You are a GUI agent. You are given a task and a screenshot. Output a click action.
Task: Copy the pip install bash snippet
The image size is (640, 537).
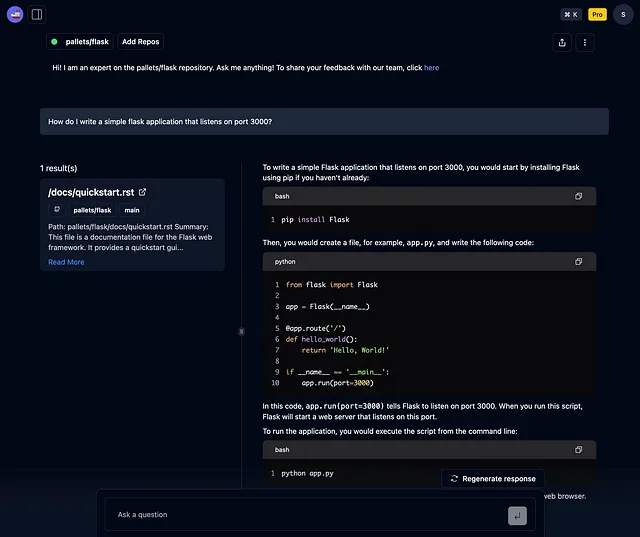[578, 196]
